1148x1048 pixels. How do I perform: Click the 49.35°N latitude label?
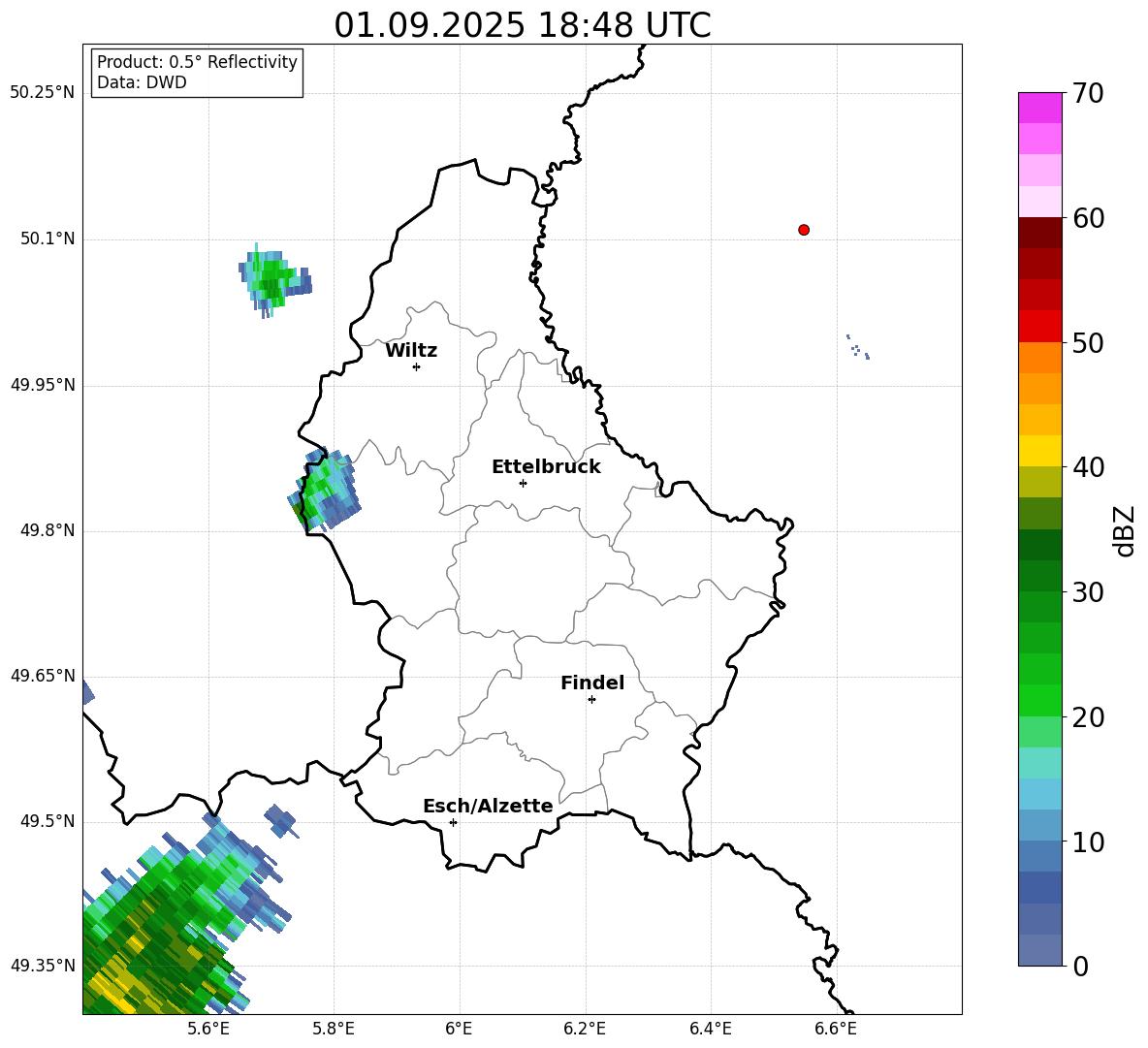click(43, 966)
